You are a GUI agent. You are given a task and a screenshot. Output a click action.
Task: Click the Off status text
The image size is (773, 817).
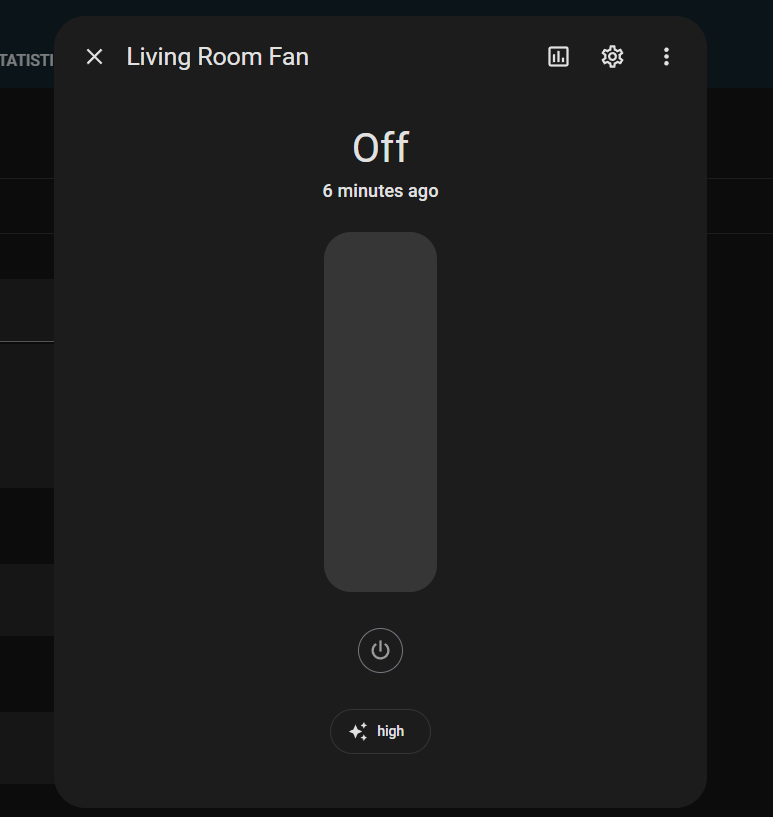point(380,147)
